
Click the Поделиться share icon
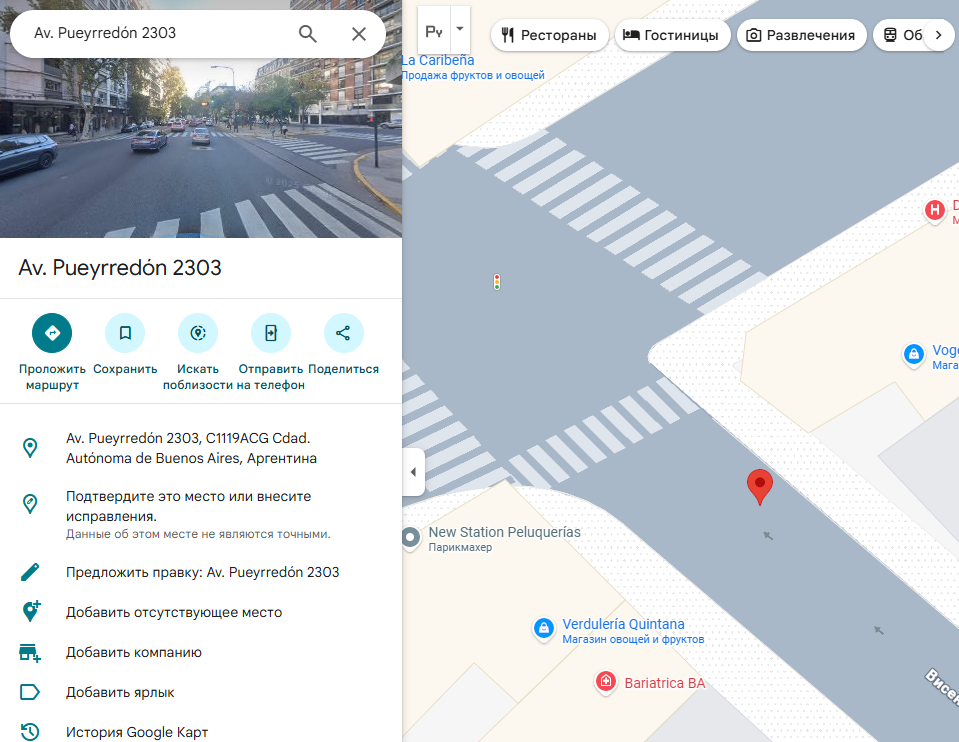pyautogui.click(x=343, y=333)
